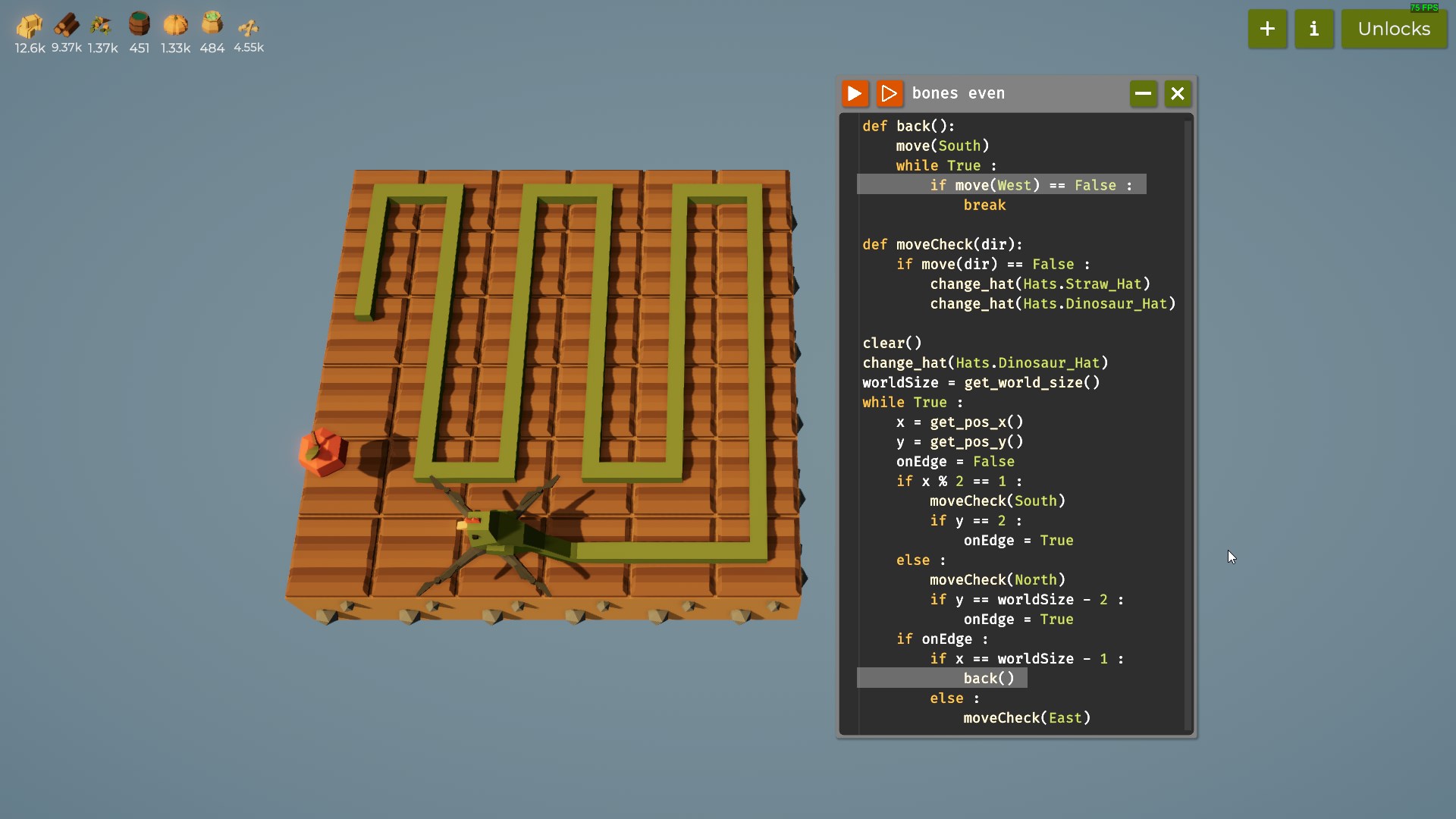Click the bones even window title
This screenshot has width=1456, height=819.
click(x=958, y=93)
